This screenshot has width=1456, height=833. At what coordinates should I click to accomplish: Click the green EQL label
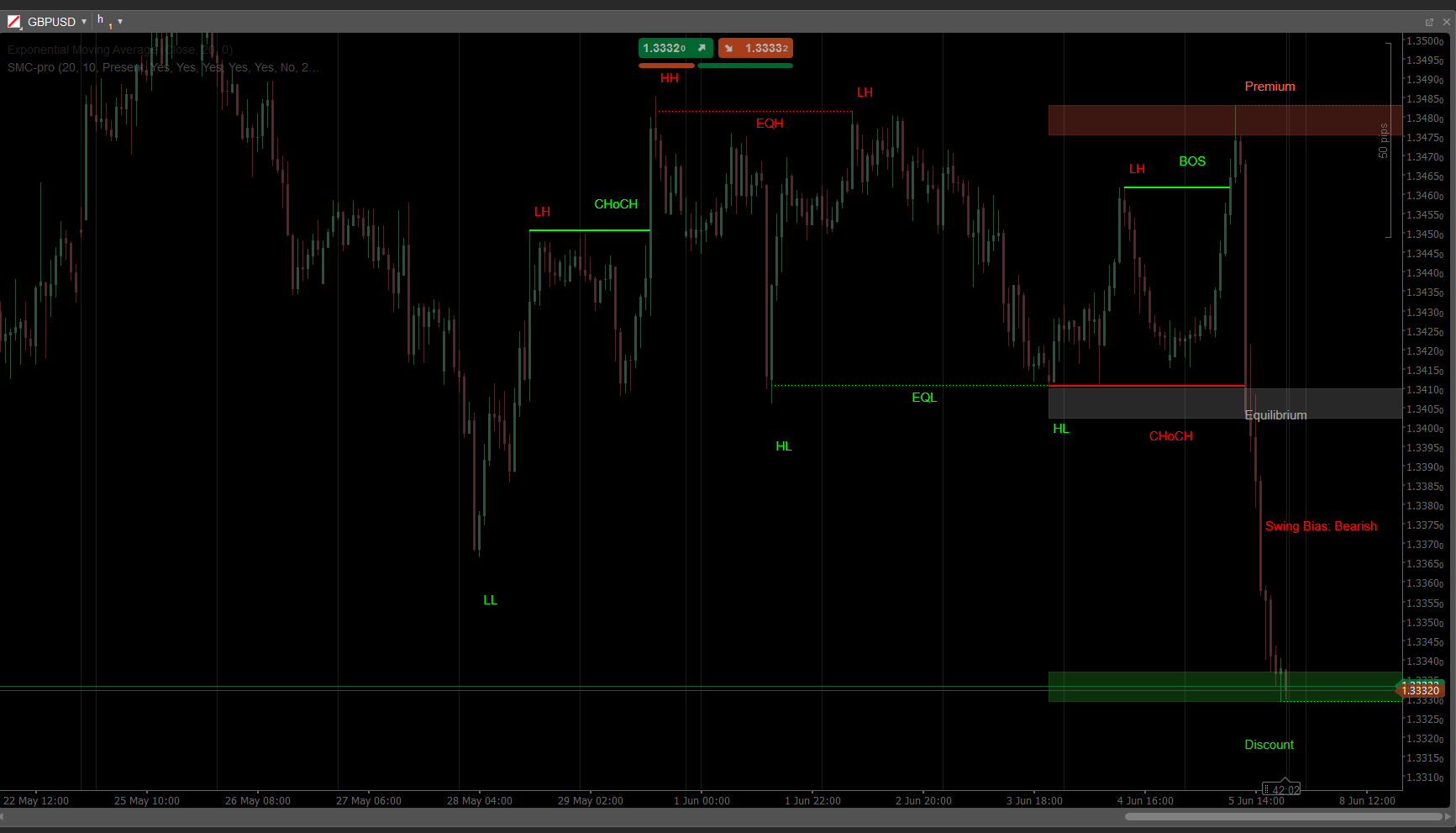point(924,398)
